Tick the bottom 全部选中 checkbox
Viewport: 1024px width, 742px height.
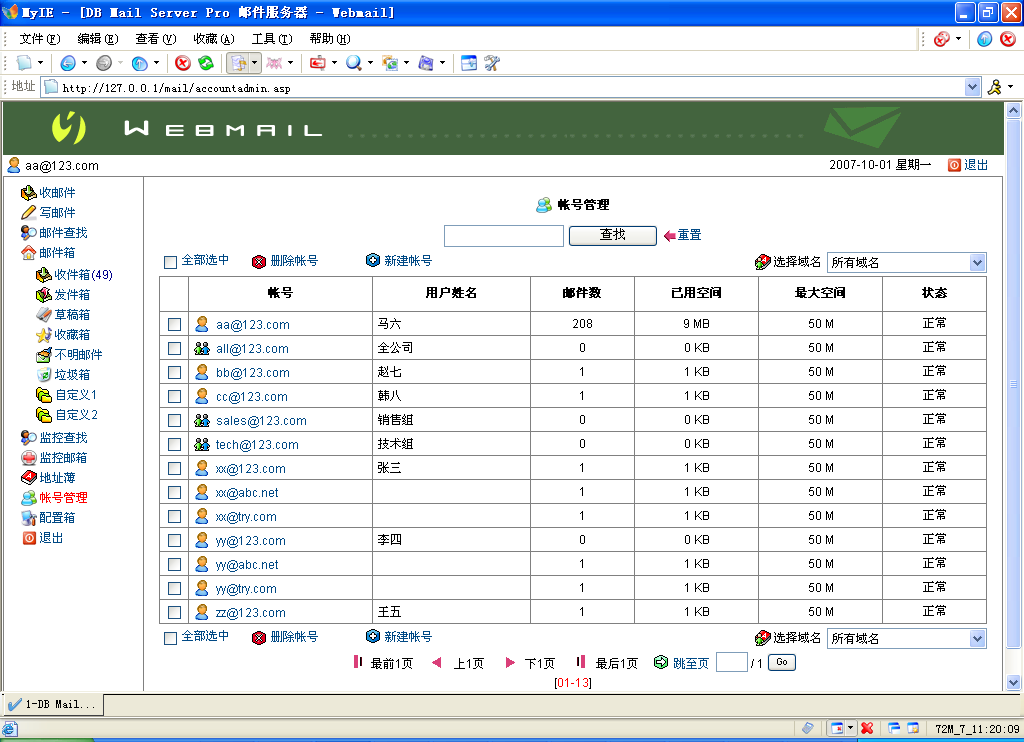pos(170,638)
